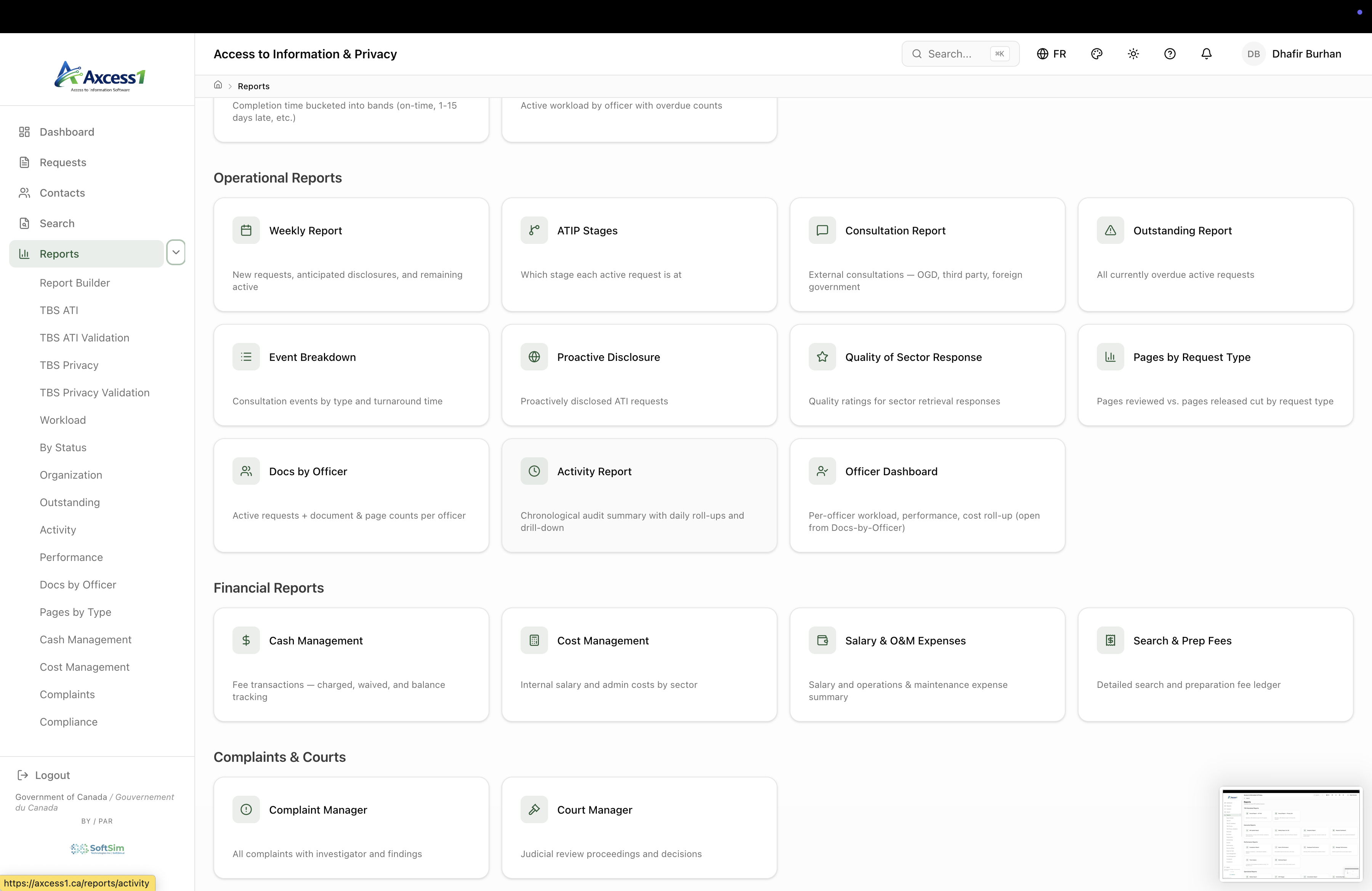
Task: Click the Search input field
Action: coord(957,54)
